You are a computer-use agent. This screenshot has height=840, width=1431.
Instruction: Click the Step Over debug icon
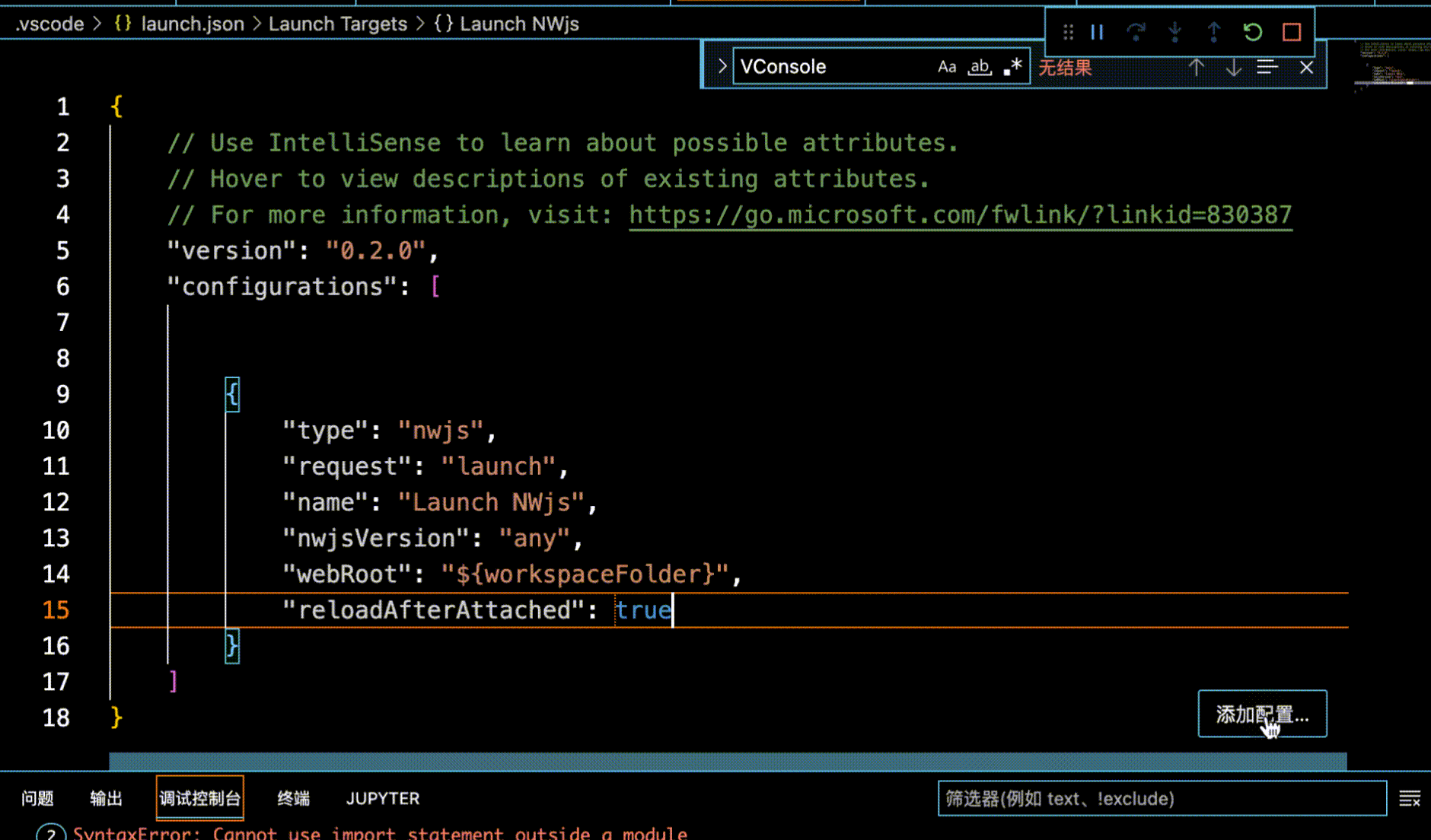(1136, 32)
